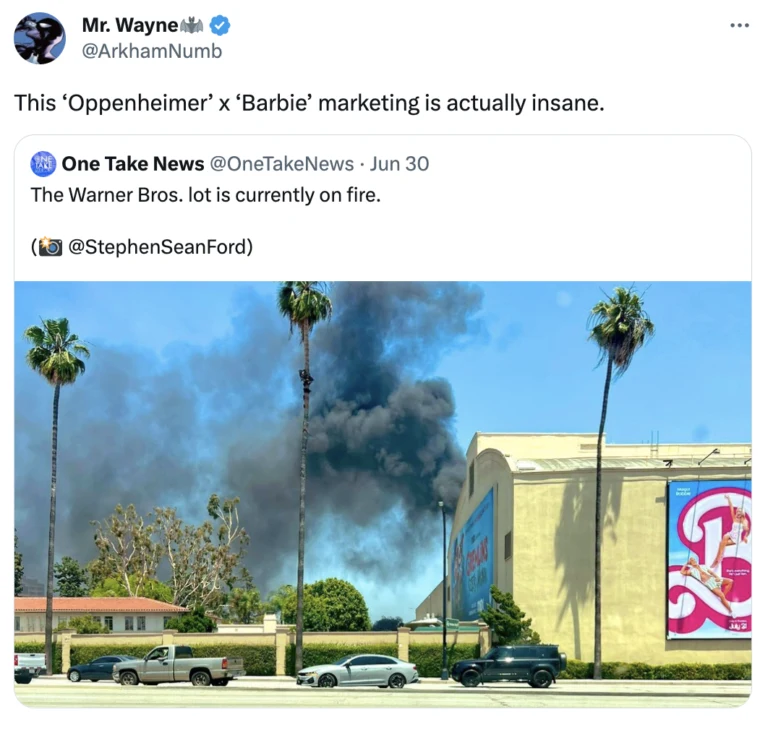The height and width of the screenshot is (730, 768).
Task: Click 'The Warner Bros. lot is currently on fire' text
Action: (x=206, y=195)
